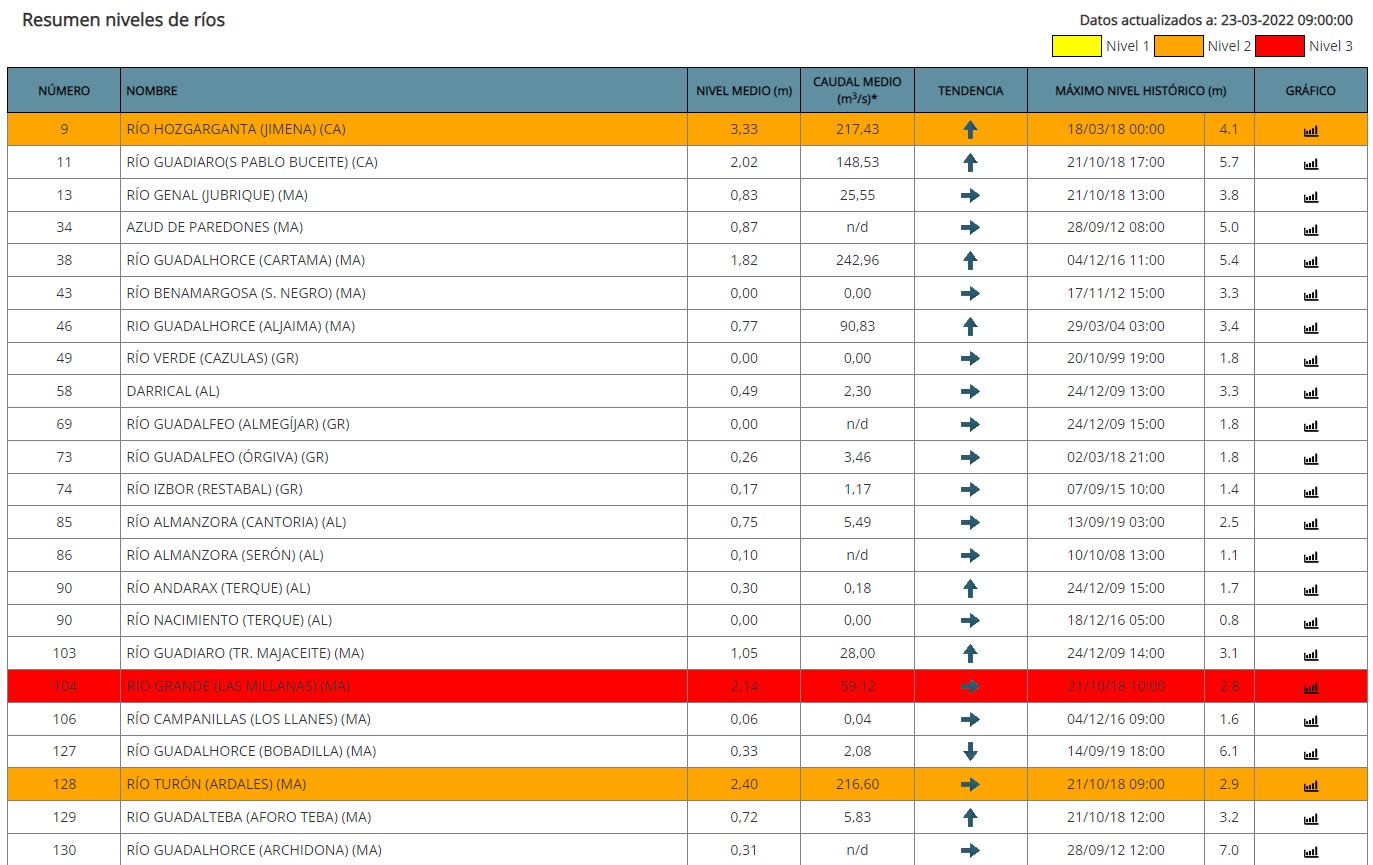Click station number 103
1373x865 pixels.
tap(64, 653)
